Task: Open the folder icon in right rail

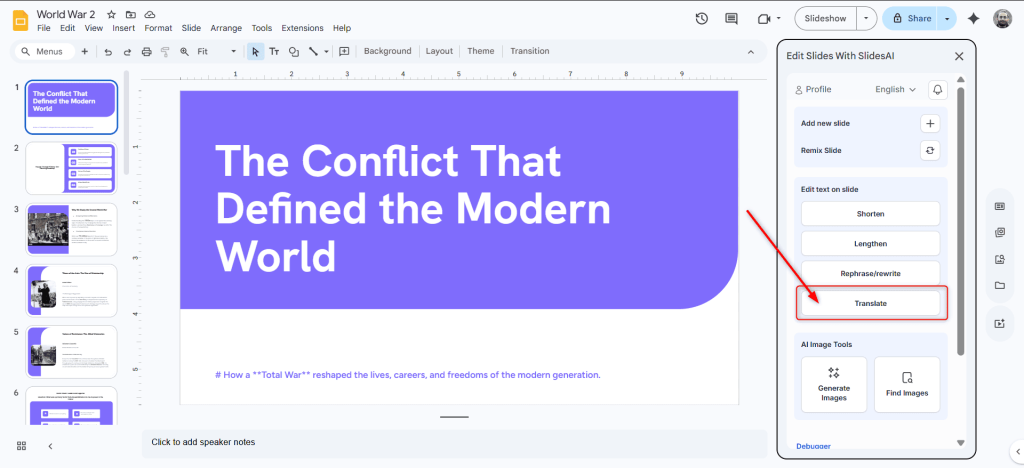Action: (999, 285)
